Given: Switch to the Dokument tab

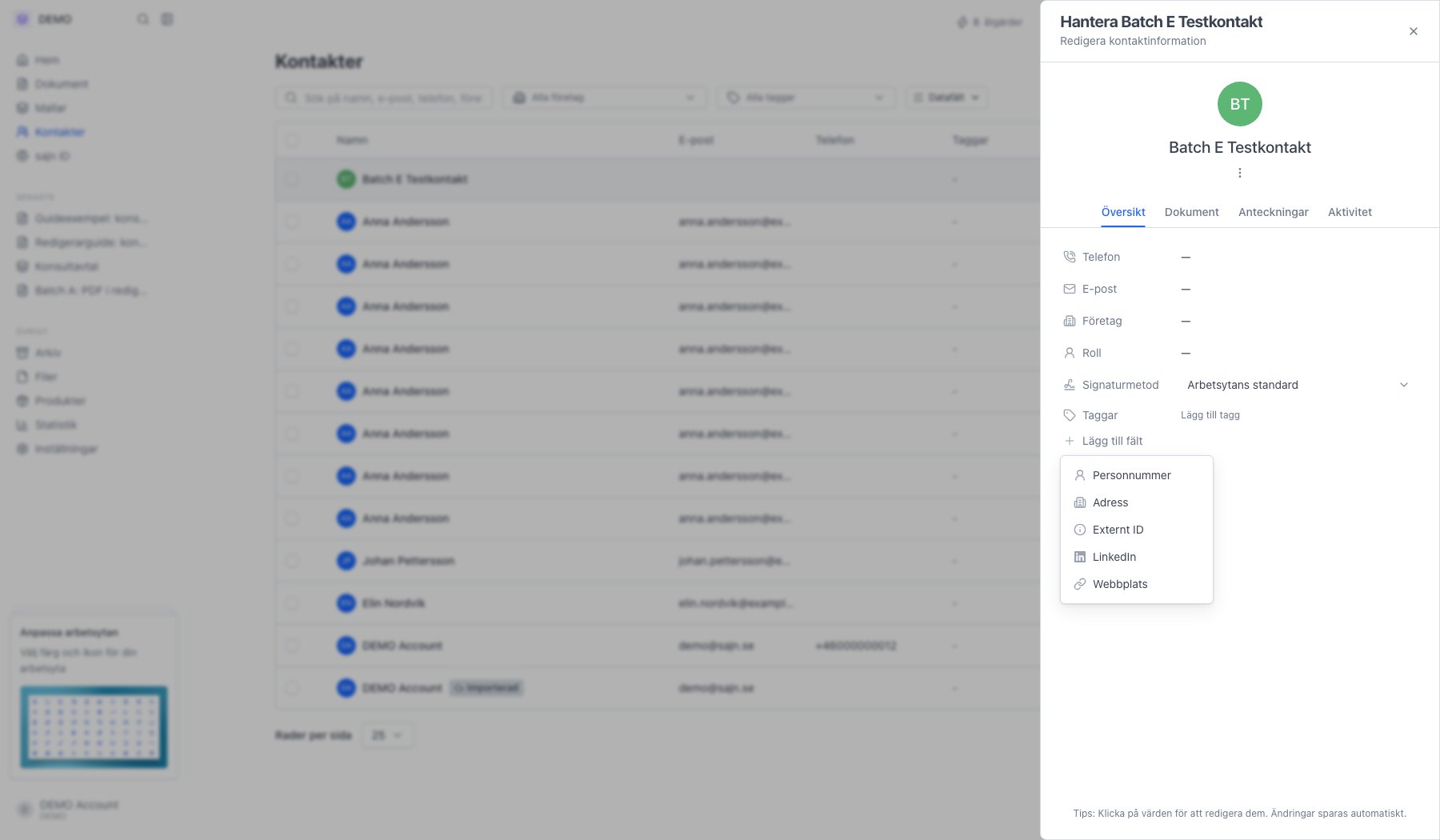Looking at the screenshot, I should coord(1191,212).
